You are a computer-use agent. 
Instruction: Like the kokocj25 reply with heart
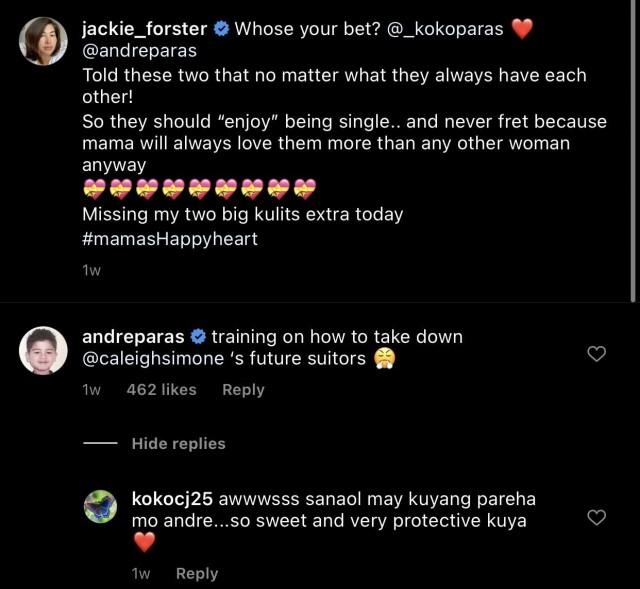point(596,517)
